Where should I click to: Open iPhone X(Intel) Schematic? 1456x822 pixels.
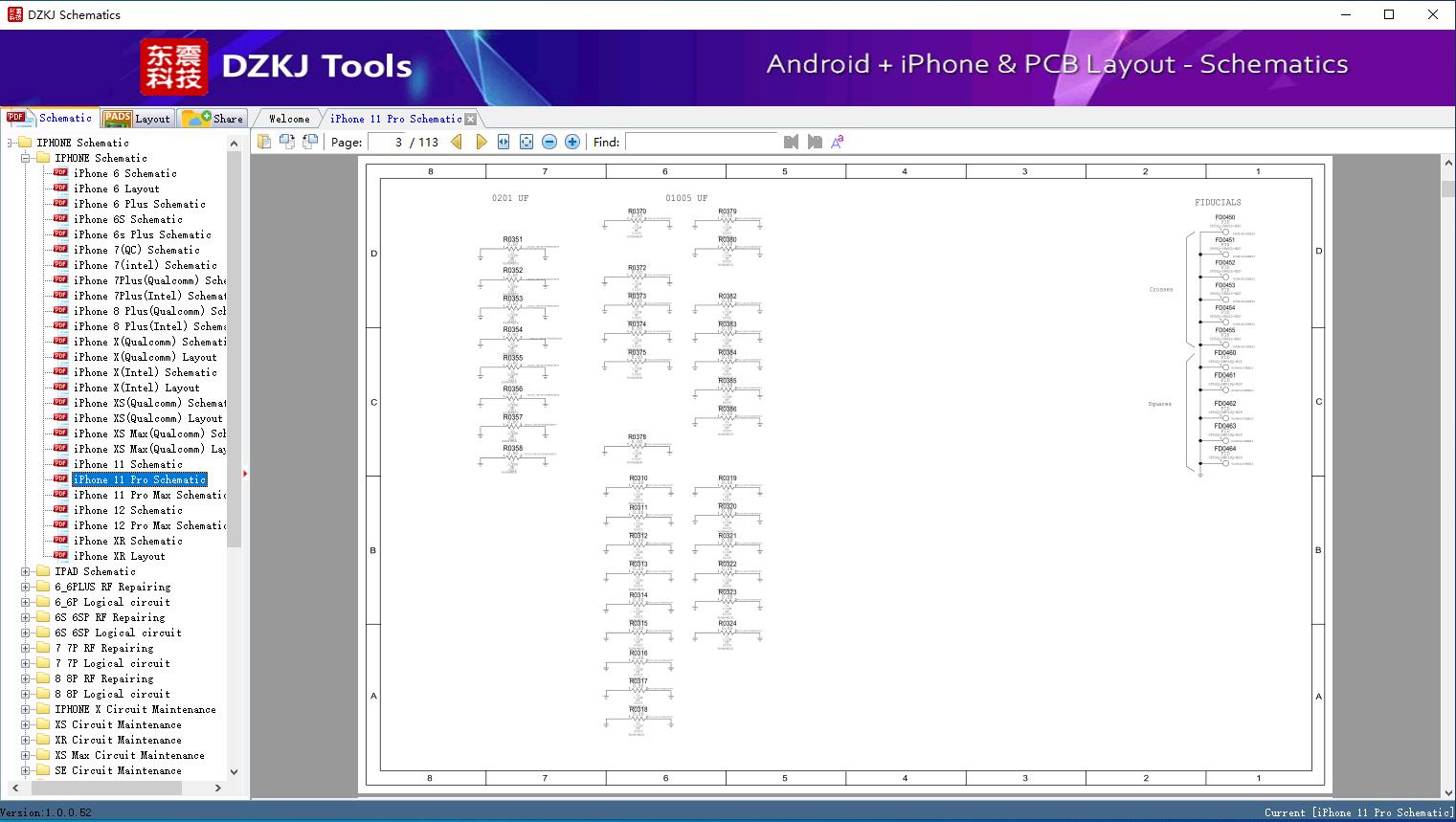point(146,372)
